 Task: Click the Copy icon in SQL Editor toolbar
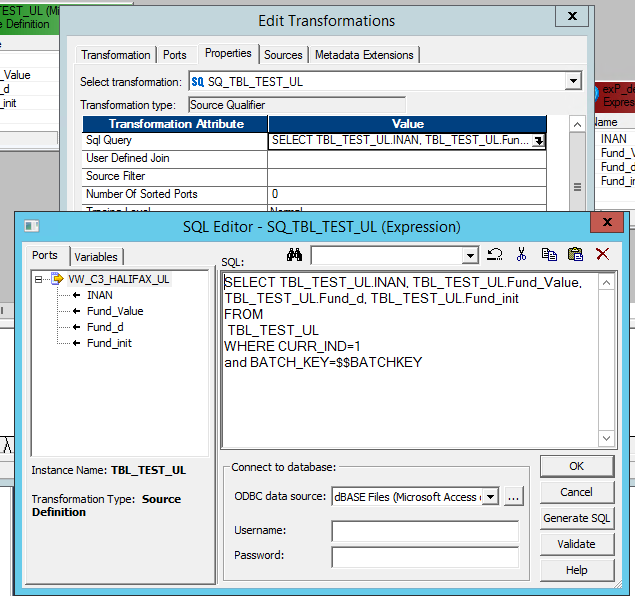point(549,254)
